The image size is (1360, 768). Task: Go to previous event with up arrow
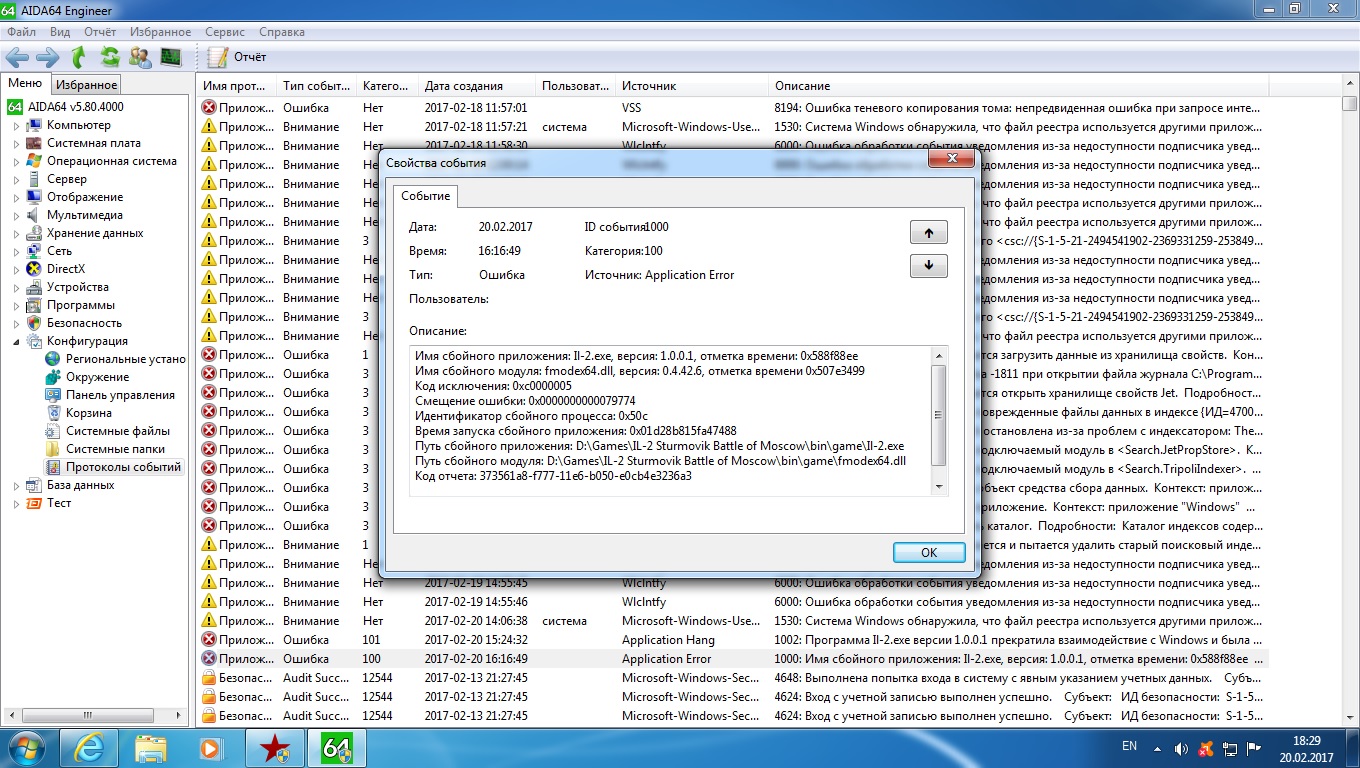point(929,233)
